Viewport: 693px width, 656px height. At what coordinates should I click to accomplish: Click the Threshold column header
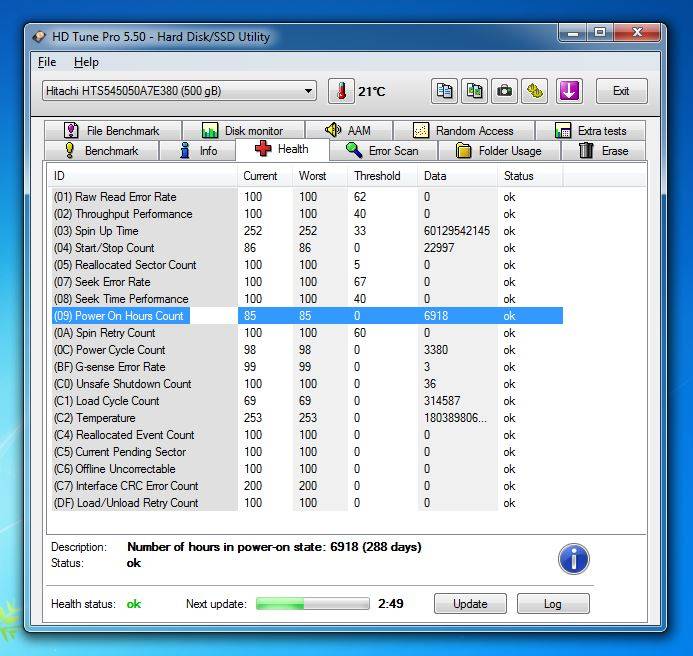[x=383, y=176]
